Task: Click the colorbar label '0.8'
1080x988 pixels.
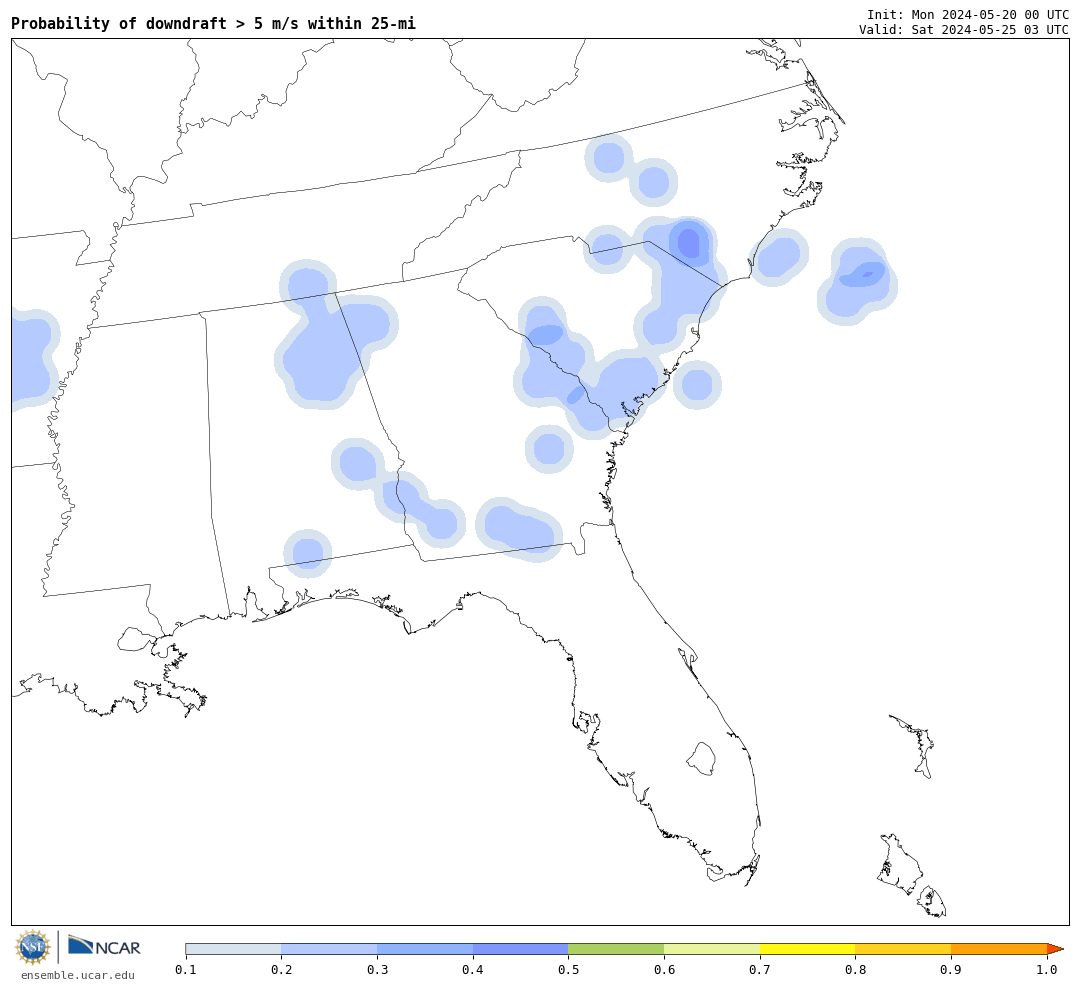Action: pos(855,970)
